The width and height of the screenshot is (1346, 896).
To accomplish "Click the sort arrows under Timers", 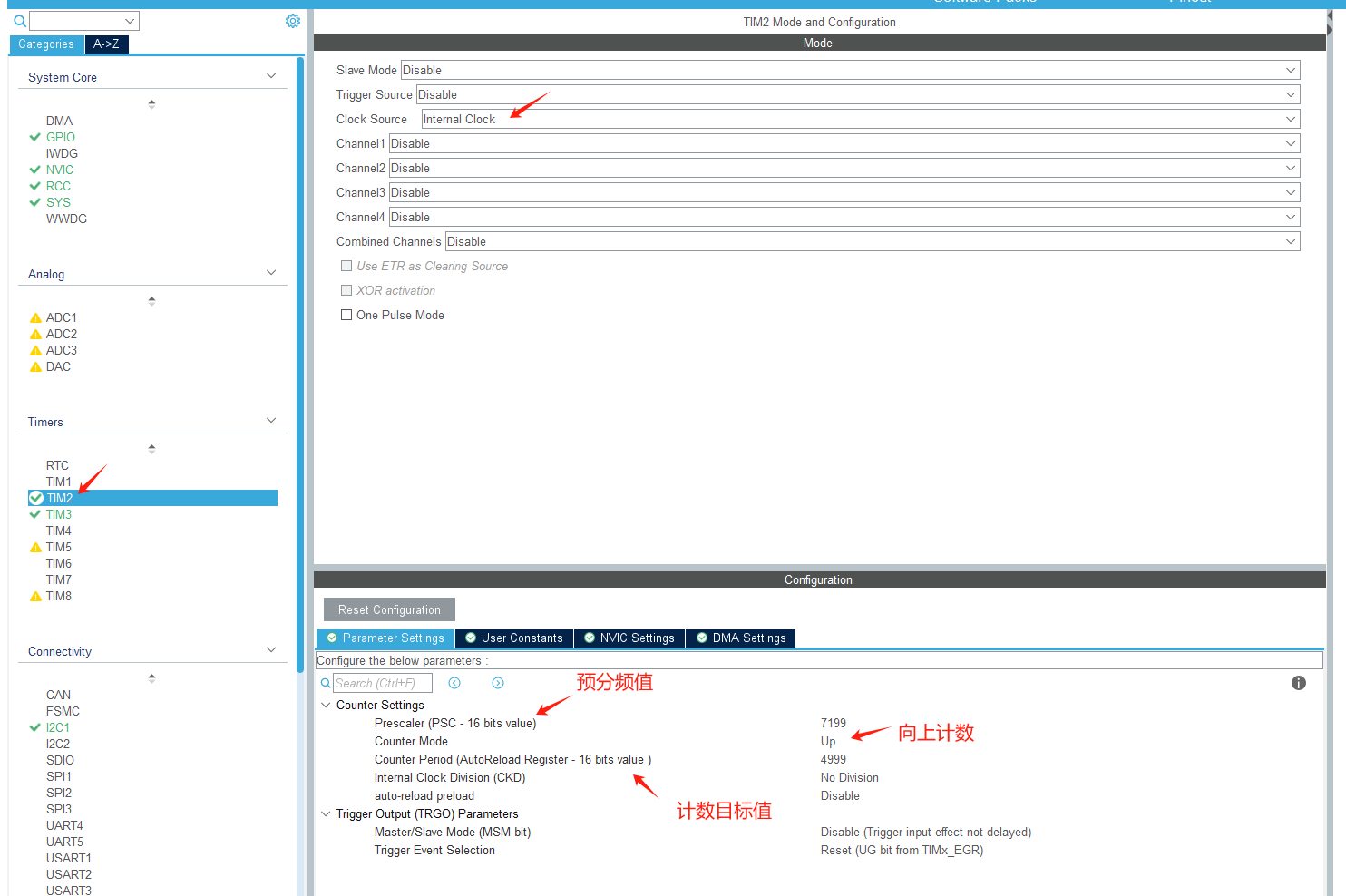I will [x=151, y=448].
